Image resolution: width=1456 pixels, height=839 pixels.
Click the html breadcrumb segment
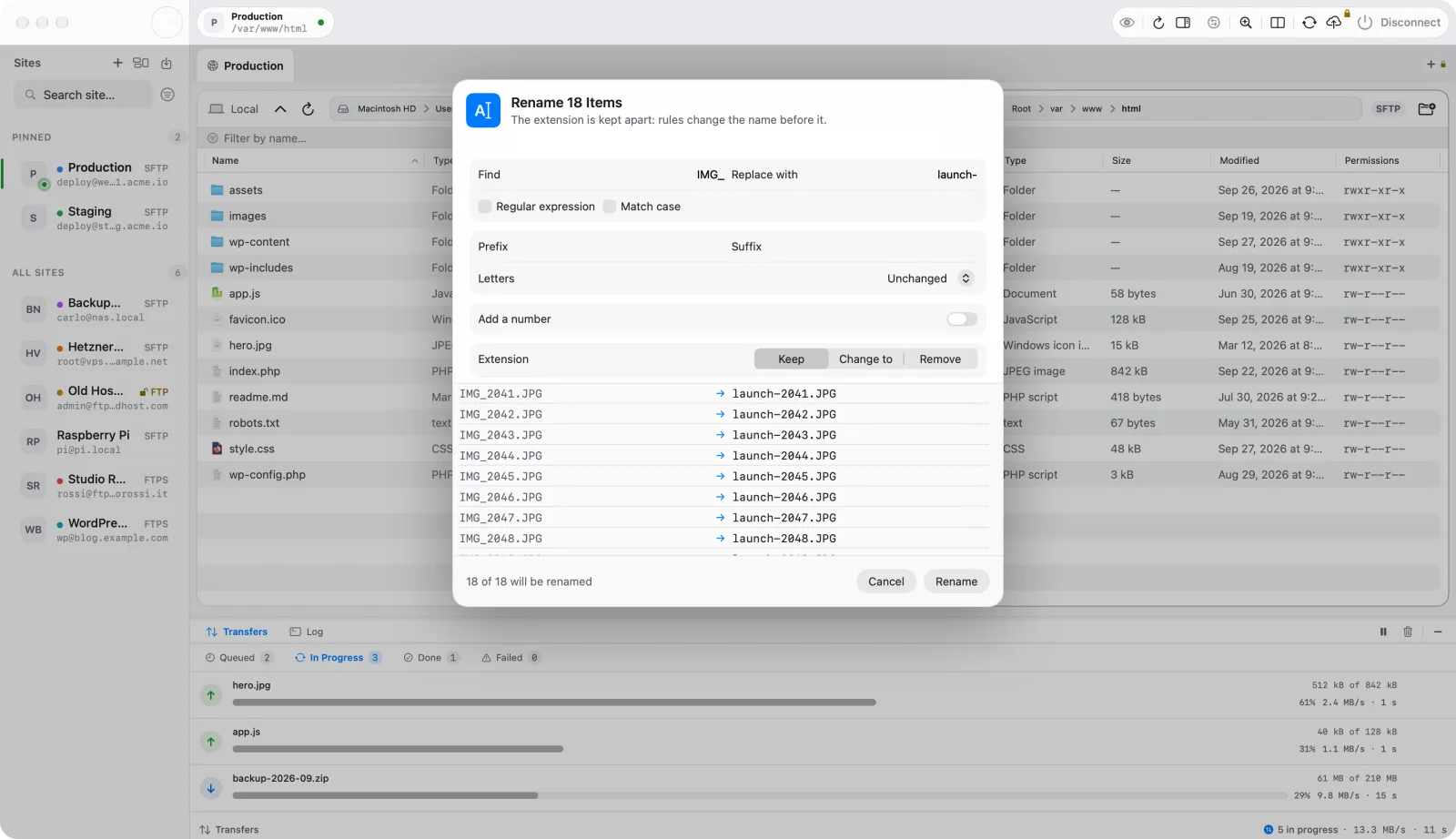pos(1131,109)
